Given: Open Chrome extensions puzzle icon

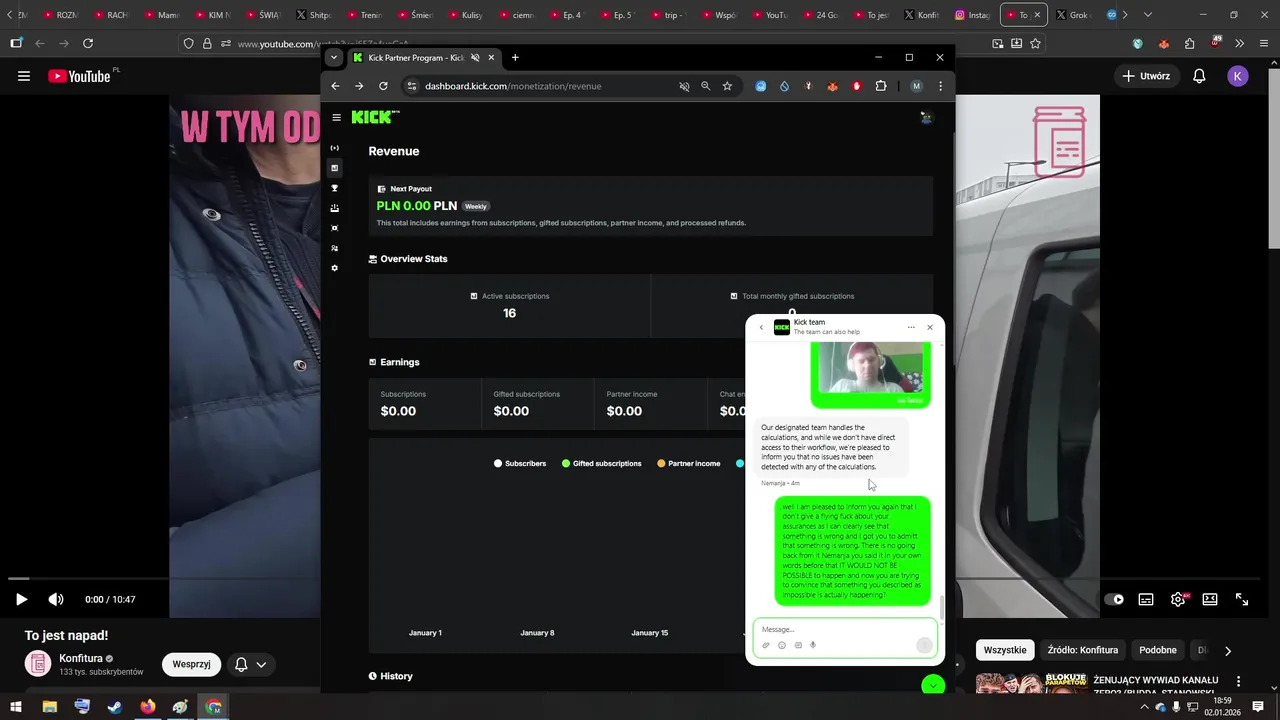Looking at the screenshot, I should 881,86.
